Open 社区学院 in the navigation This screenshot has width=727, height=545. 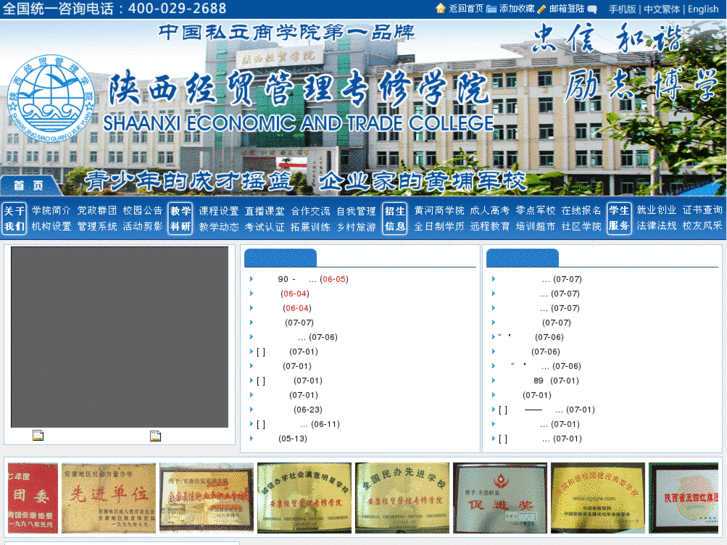tap(581, 226)
